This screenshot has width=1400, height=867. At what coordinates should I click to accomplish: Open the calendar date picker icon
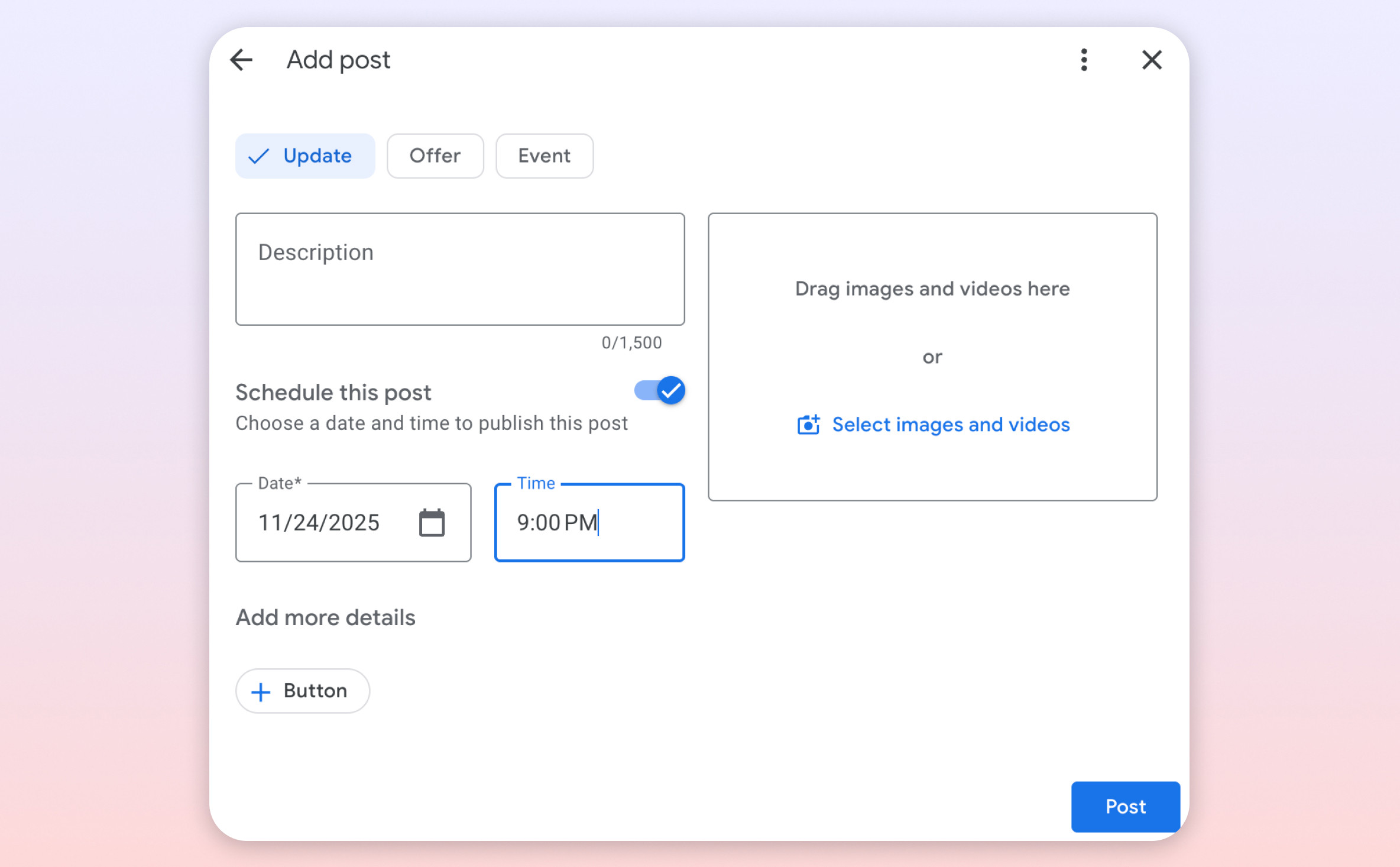(432, 523)
